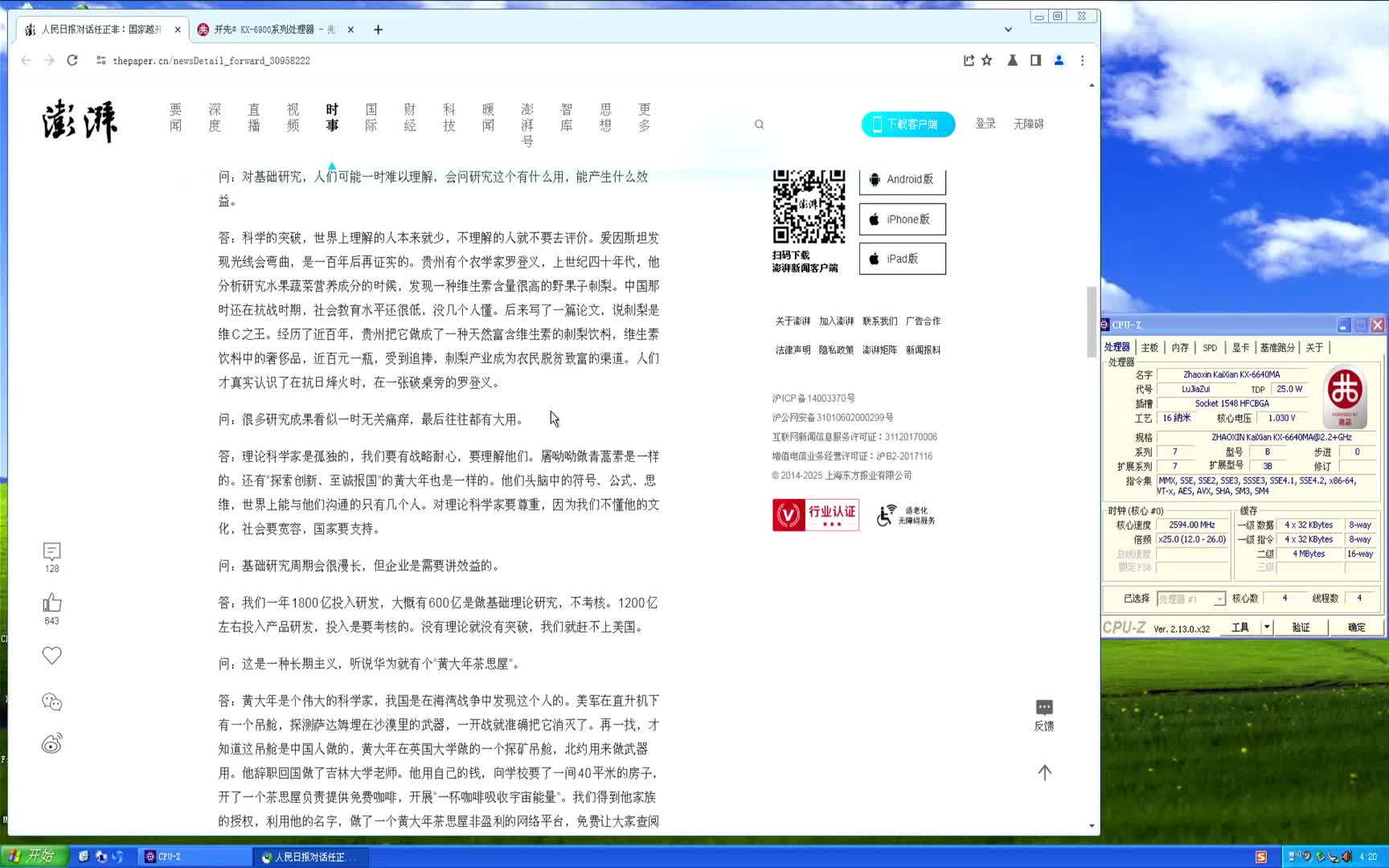Image resolution: width=1389 pixels, height=868 pixels.
Task: Open the search with the magnifier icon
Action: pos(759,124)
